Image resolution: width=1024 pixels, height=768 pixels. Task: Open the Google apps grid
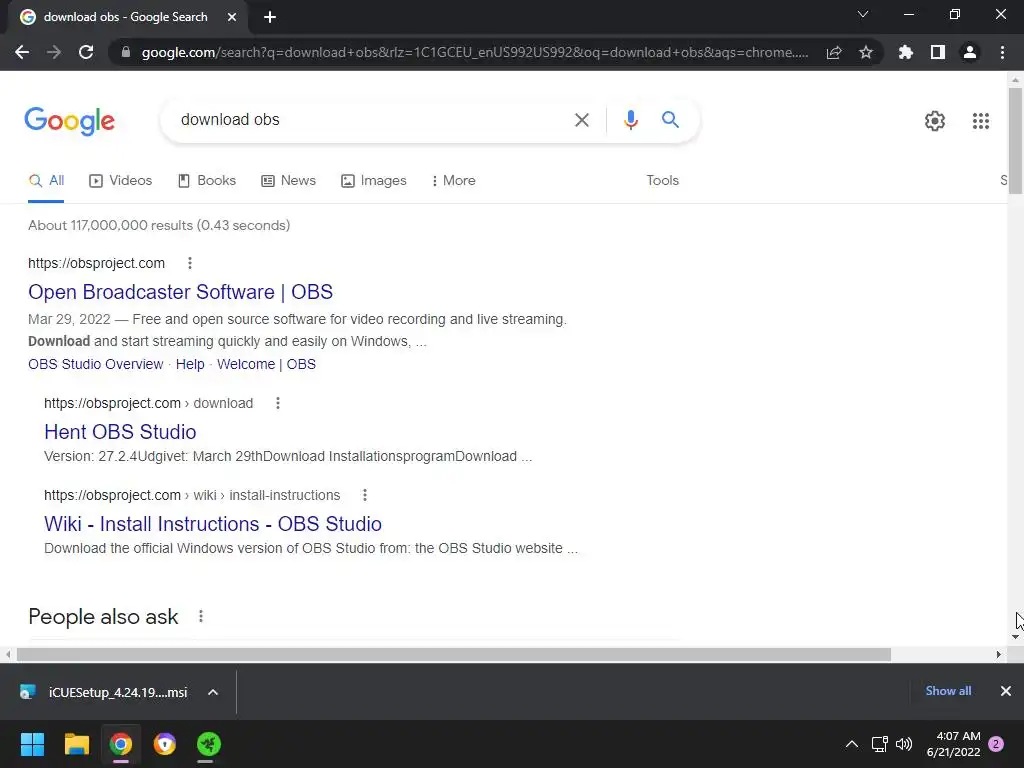tap(980, 121)
